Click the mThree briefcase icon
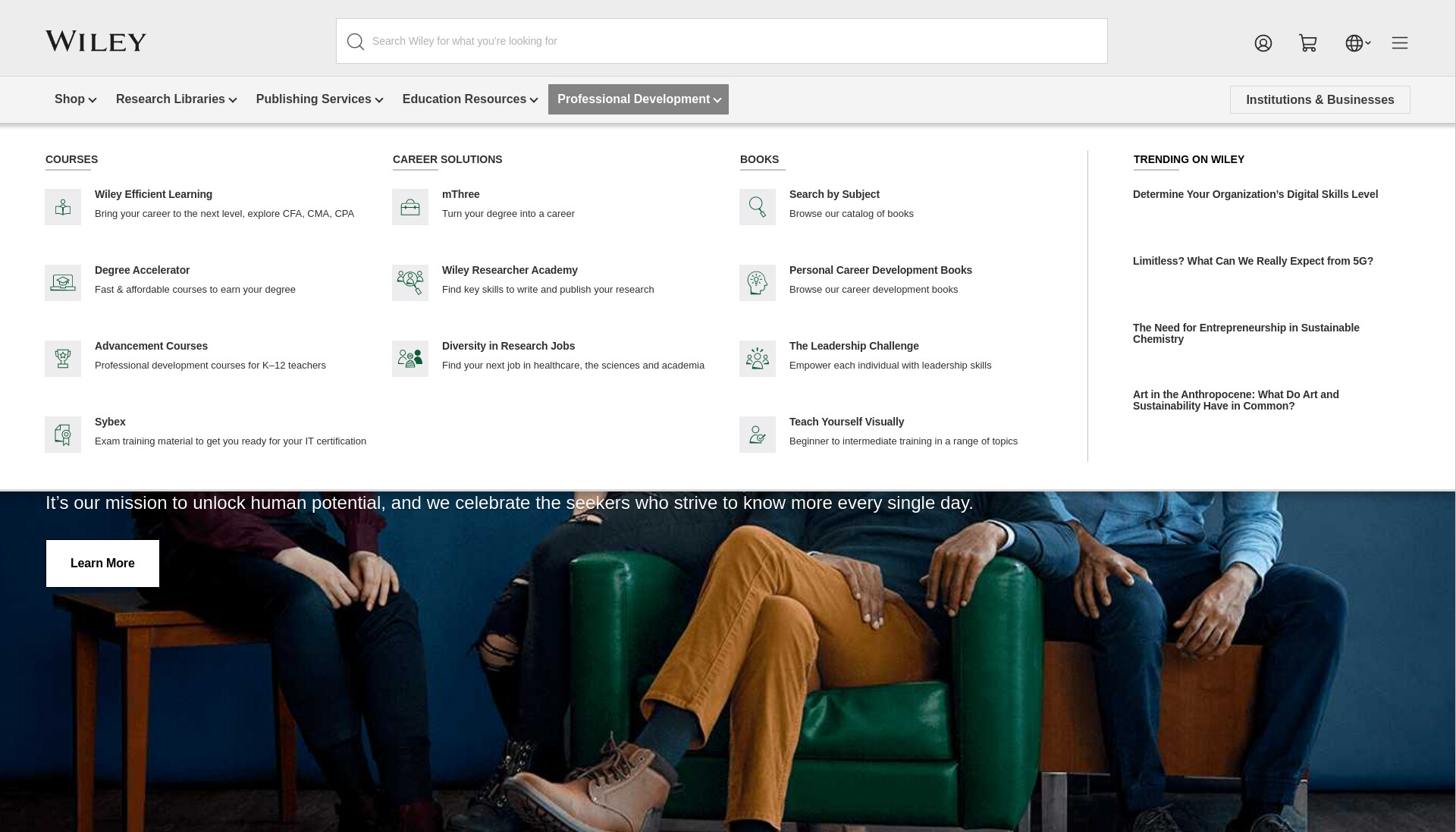 pyautogui.click(x=410, y=207)
